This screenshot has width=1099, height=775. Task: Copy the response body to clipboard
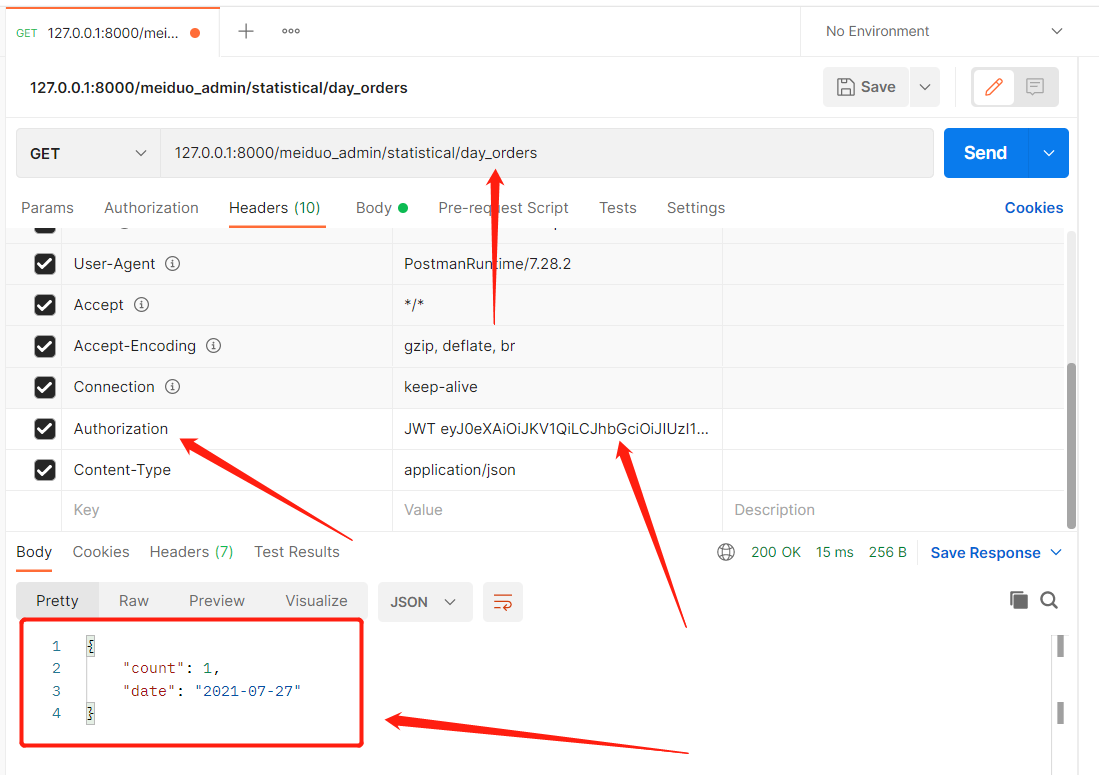[x=1018, y=600]
